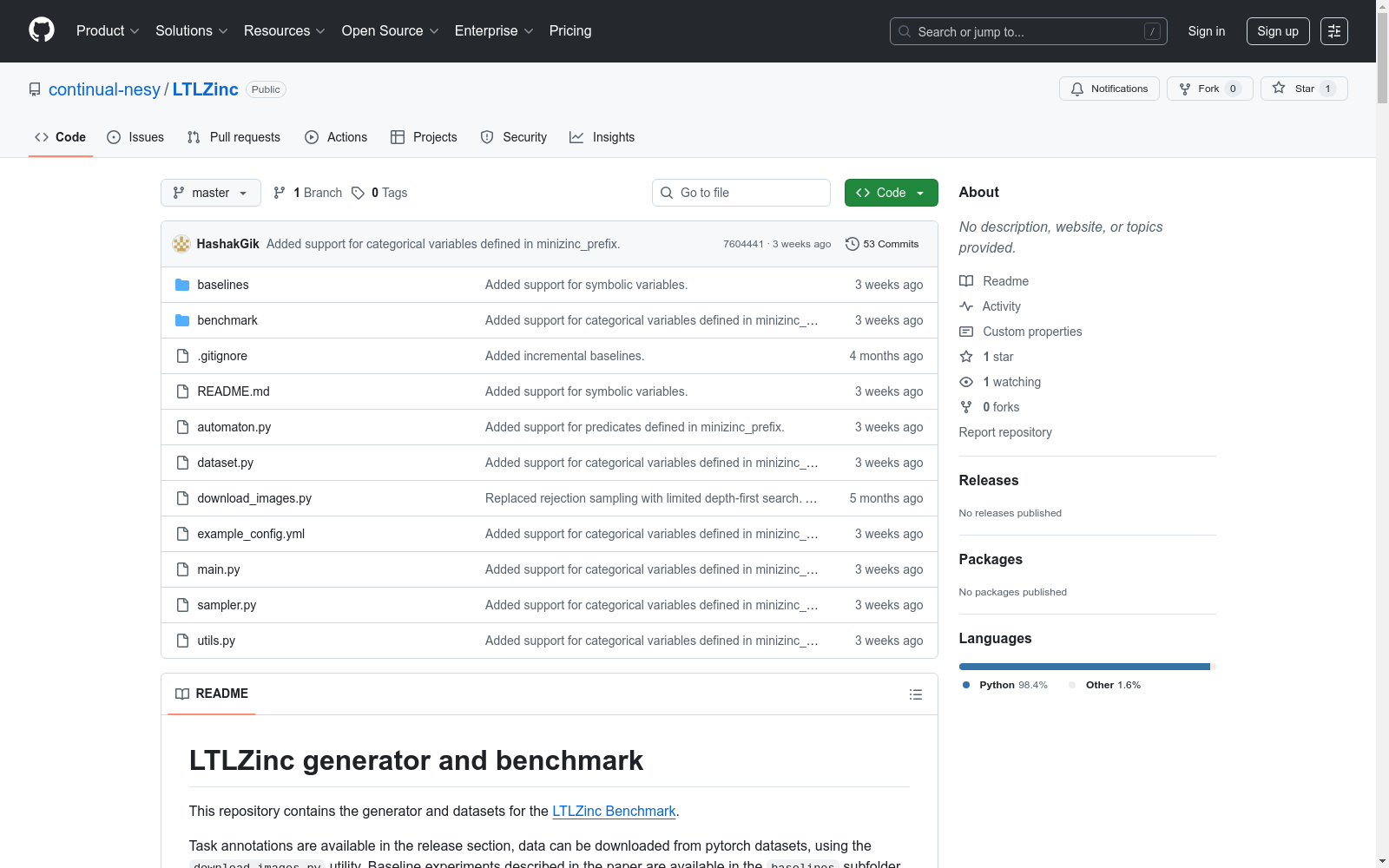The image size is (1389, 868).
Task: Open the example_config.yml file
Action: pyautogui.click(x=251, y=534)
